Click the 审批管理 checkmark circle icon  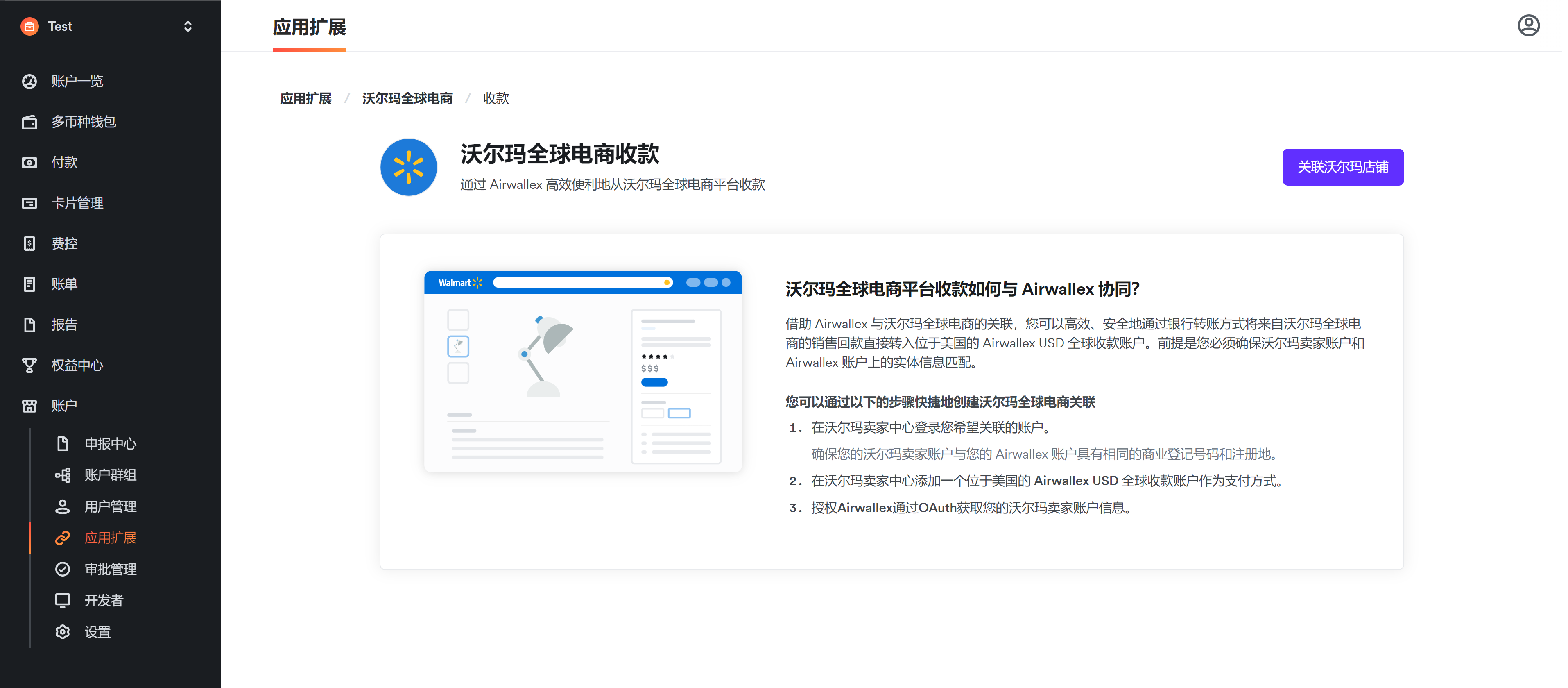(x=63, y=569)
